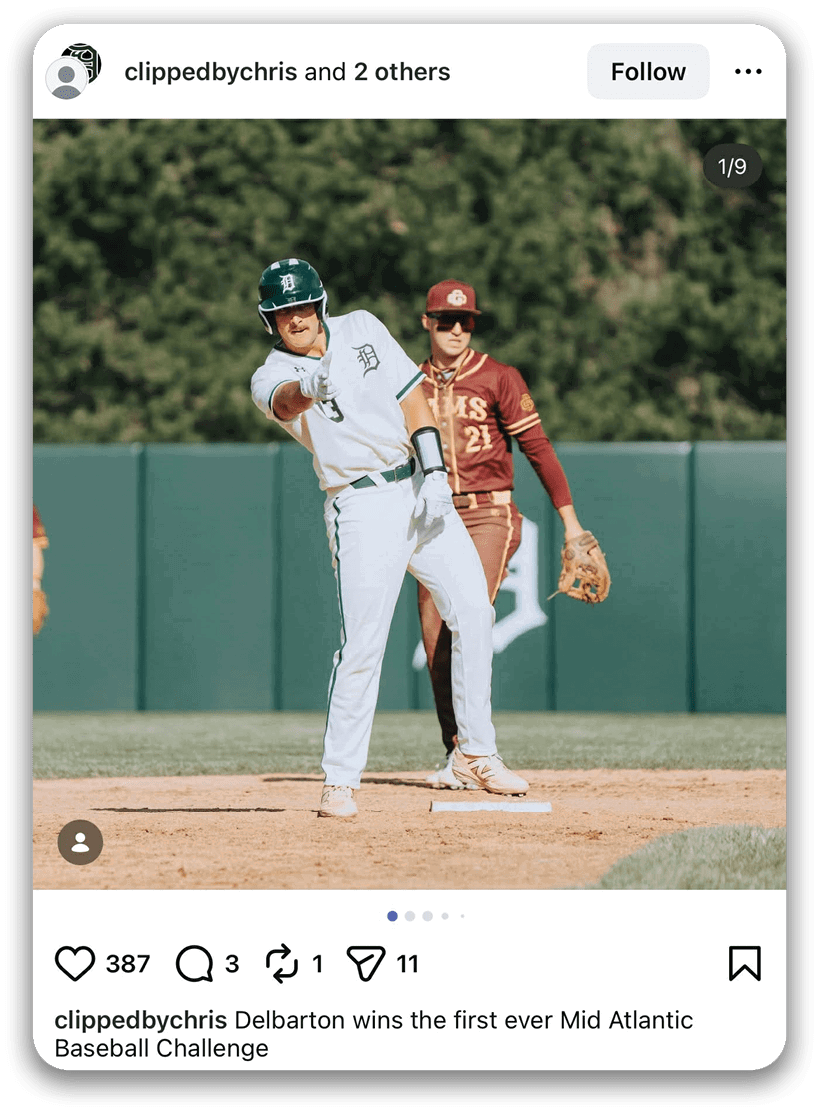Viewport: 819px width, 1112px height.
Task: View the 387 likes count
Action: tap(128, 964)
